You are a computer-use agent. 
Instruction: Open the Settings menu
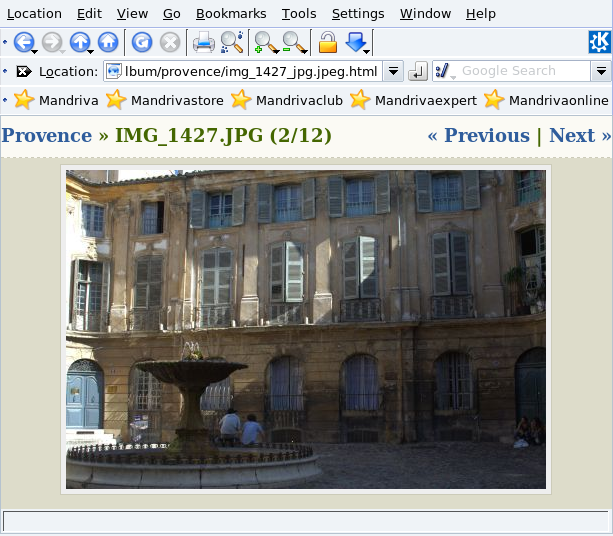tap(357, 14)
